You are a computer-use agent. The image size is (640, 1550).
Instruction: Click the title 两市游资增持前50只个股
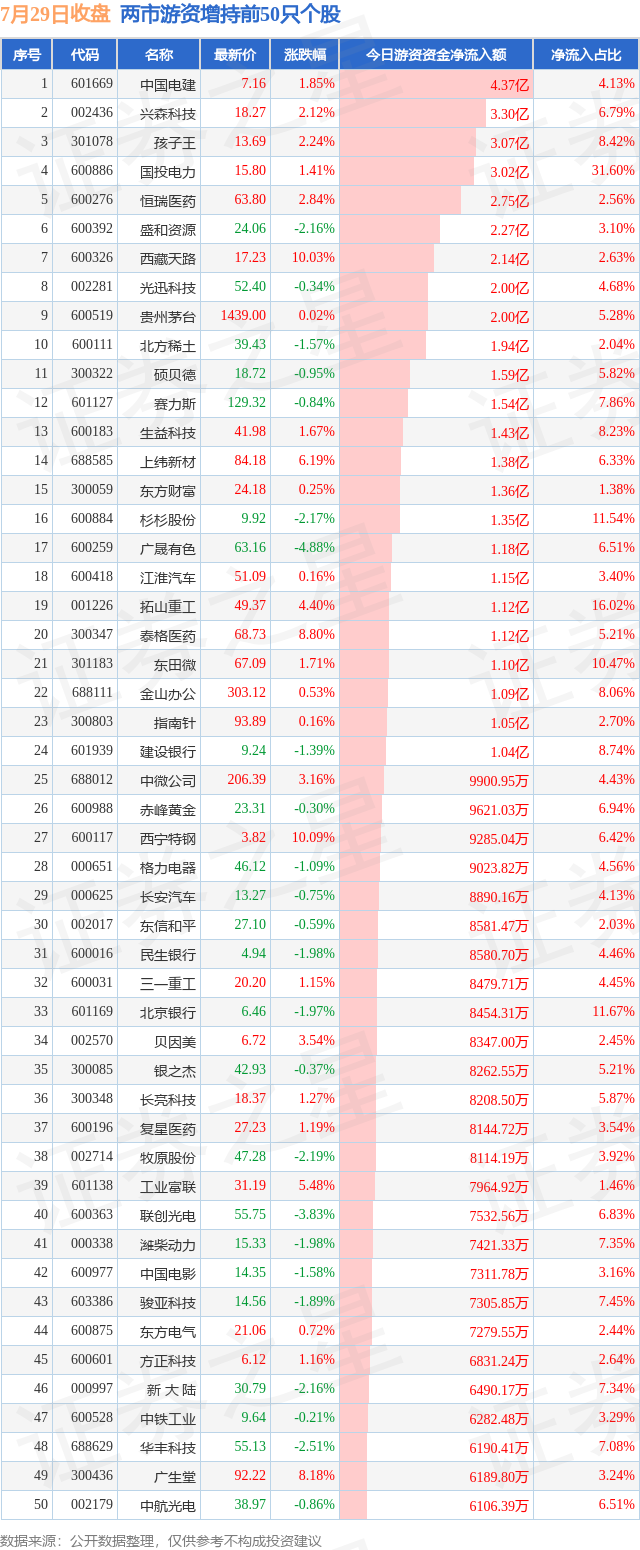coord(230,15)
